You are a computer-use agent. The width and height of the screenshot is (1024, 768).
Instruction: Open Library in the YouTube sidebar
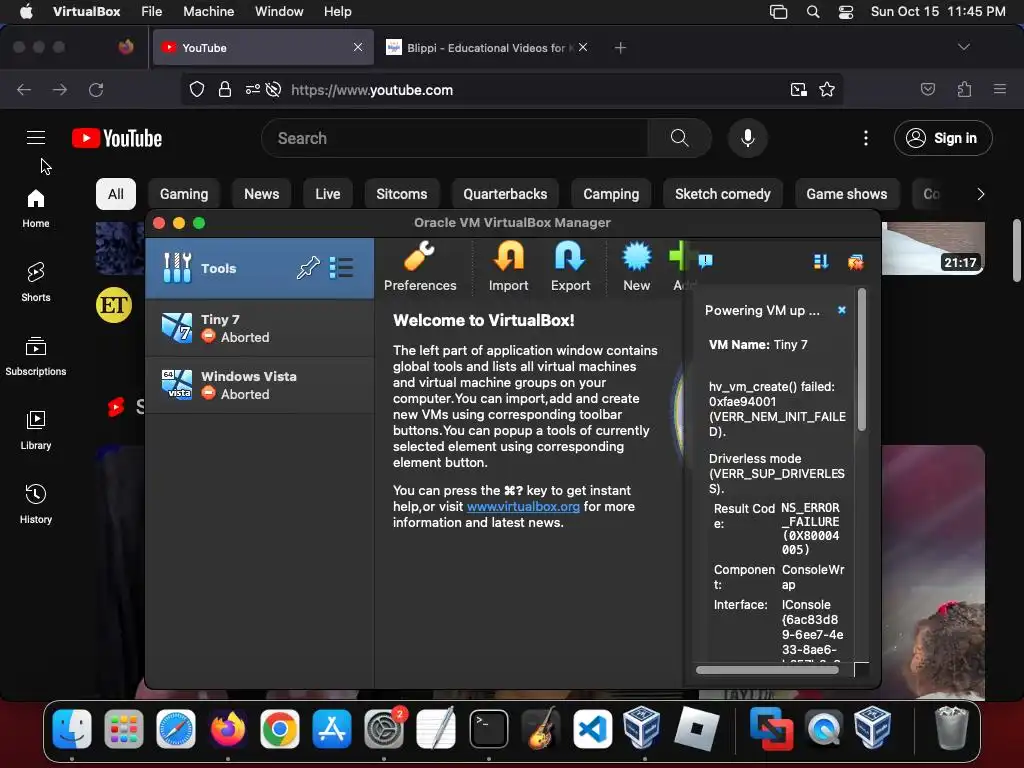36,430
